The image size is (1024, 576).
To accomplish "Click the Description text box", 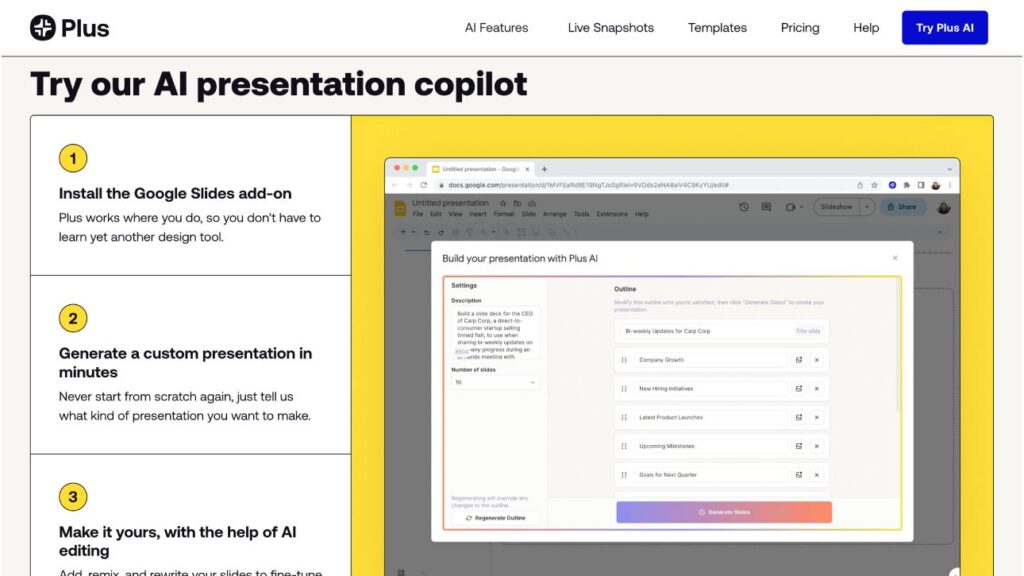I will click(496, 333).
